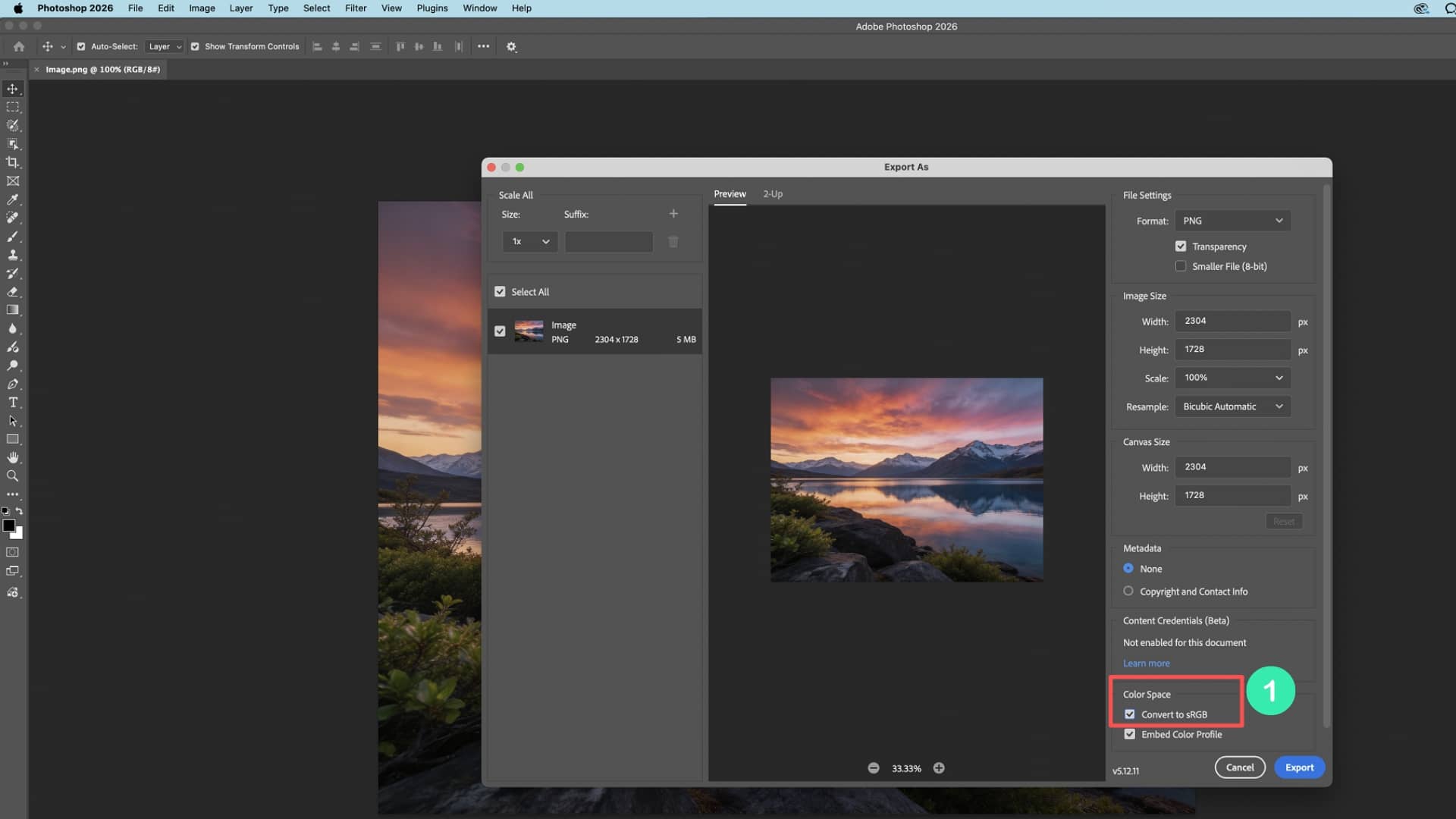The height and width of the screenshot is (819, 1456).
Task: Select the Gradient tool
Action: [13, 310]
